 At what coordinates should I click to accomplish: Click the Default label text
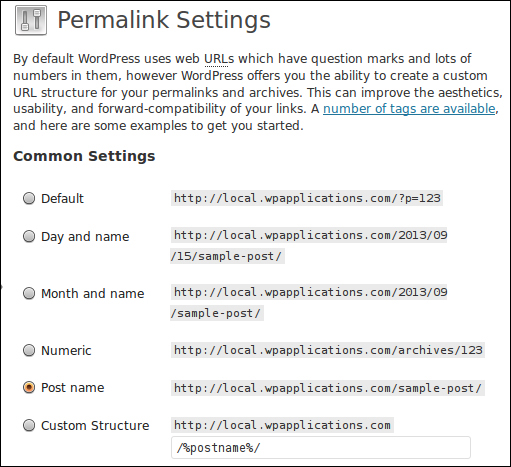point(62,198)
